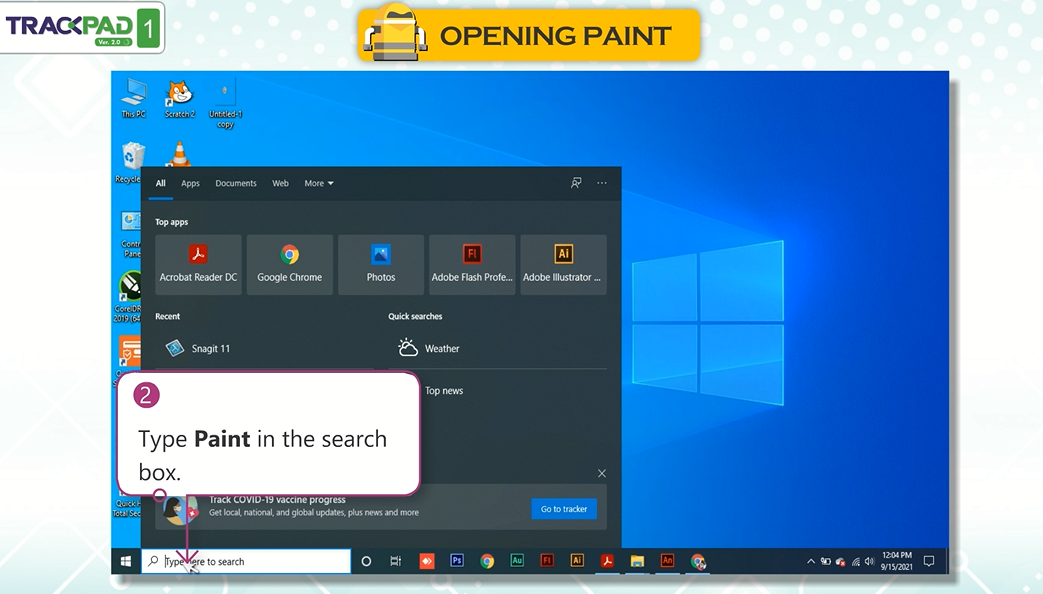Open Adobe Animate from the taskbar
Screen dimensions: 1043x594
tap(667, 561)
